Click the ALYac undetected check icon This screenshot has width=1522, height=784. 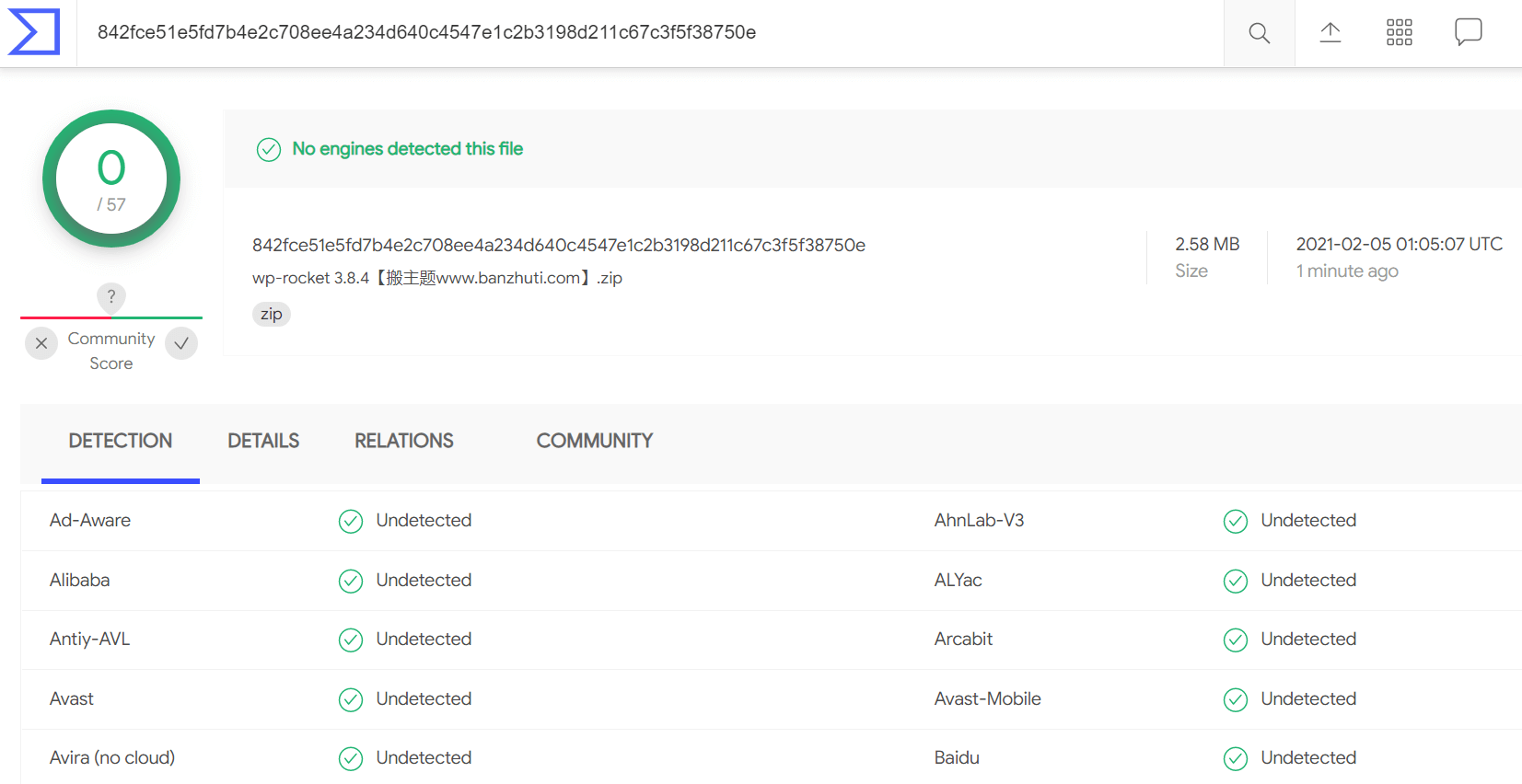(1236, 582)
